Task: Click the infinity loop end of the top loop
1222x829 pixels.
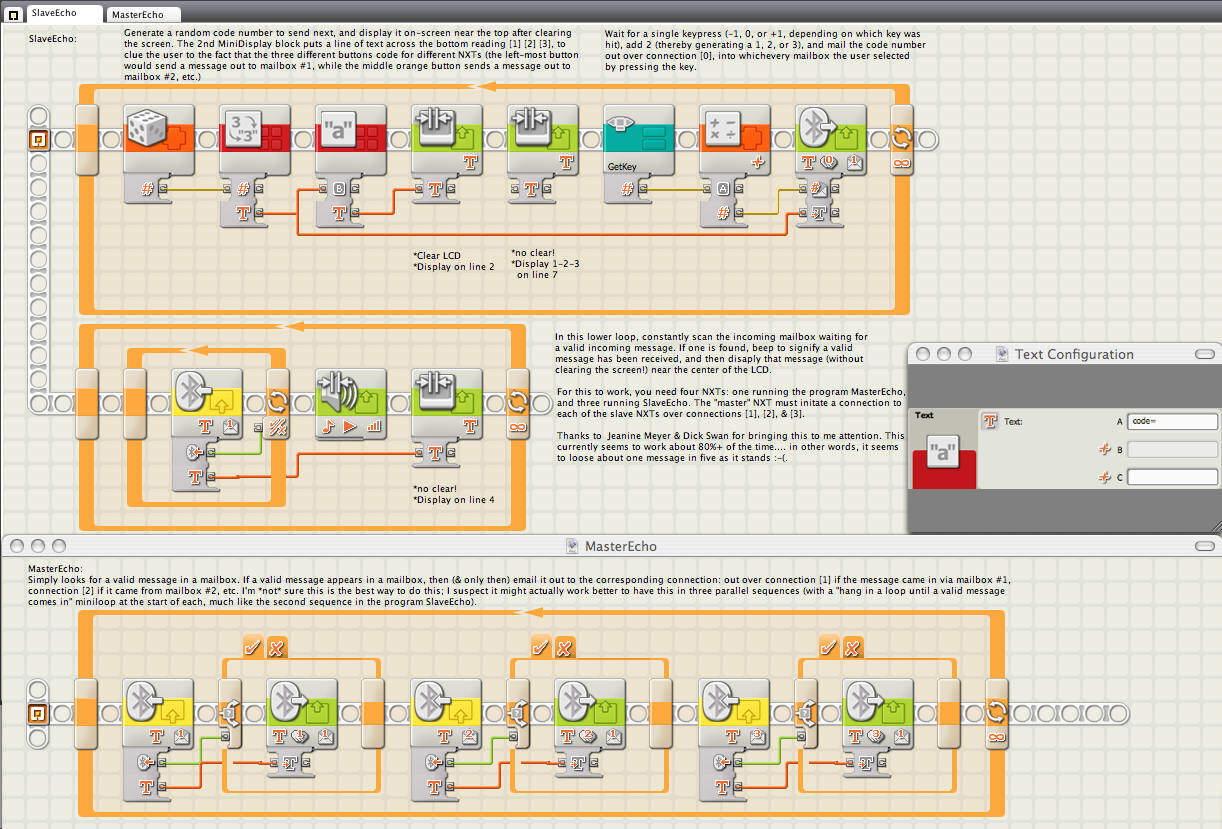Action: (902, 139)
